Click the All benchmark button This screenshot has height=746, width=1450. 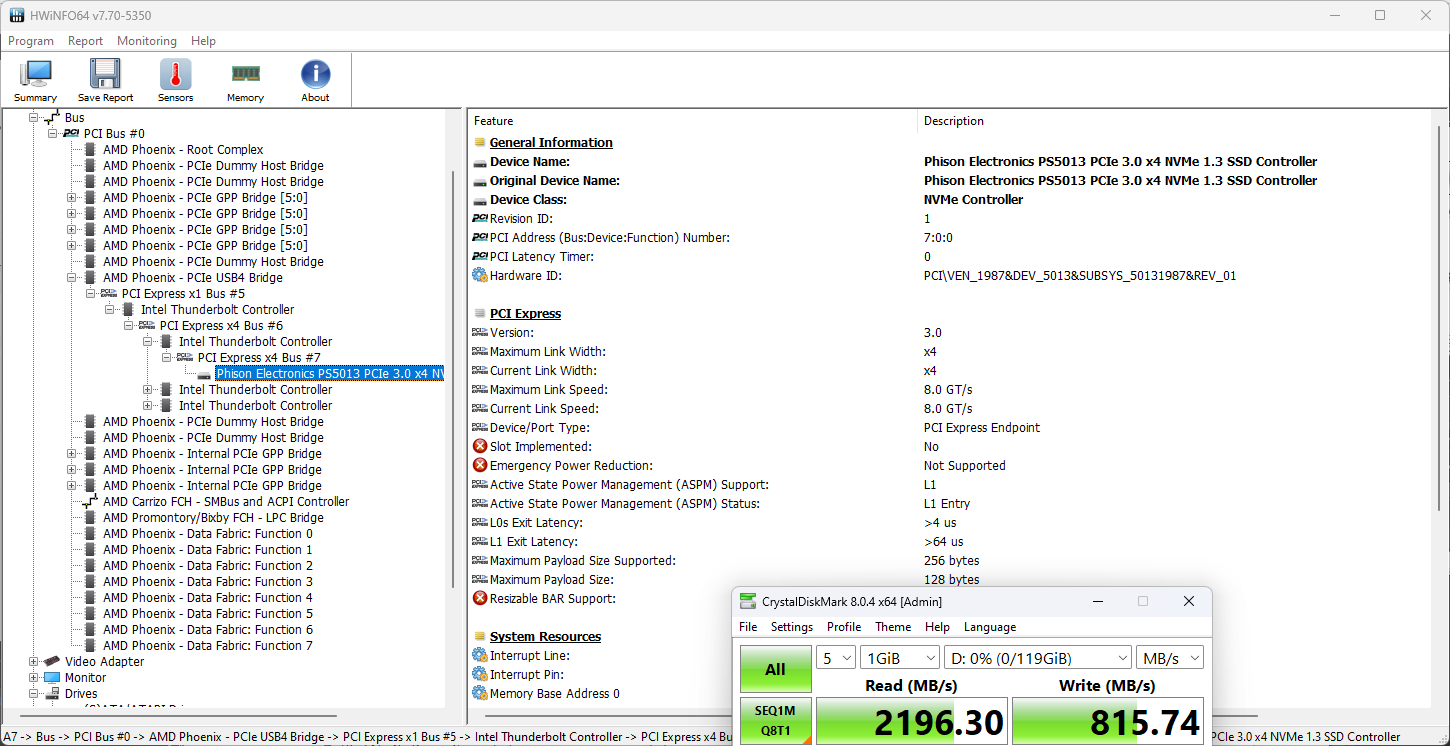(775, 669)
